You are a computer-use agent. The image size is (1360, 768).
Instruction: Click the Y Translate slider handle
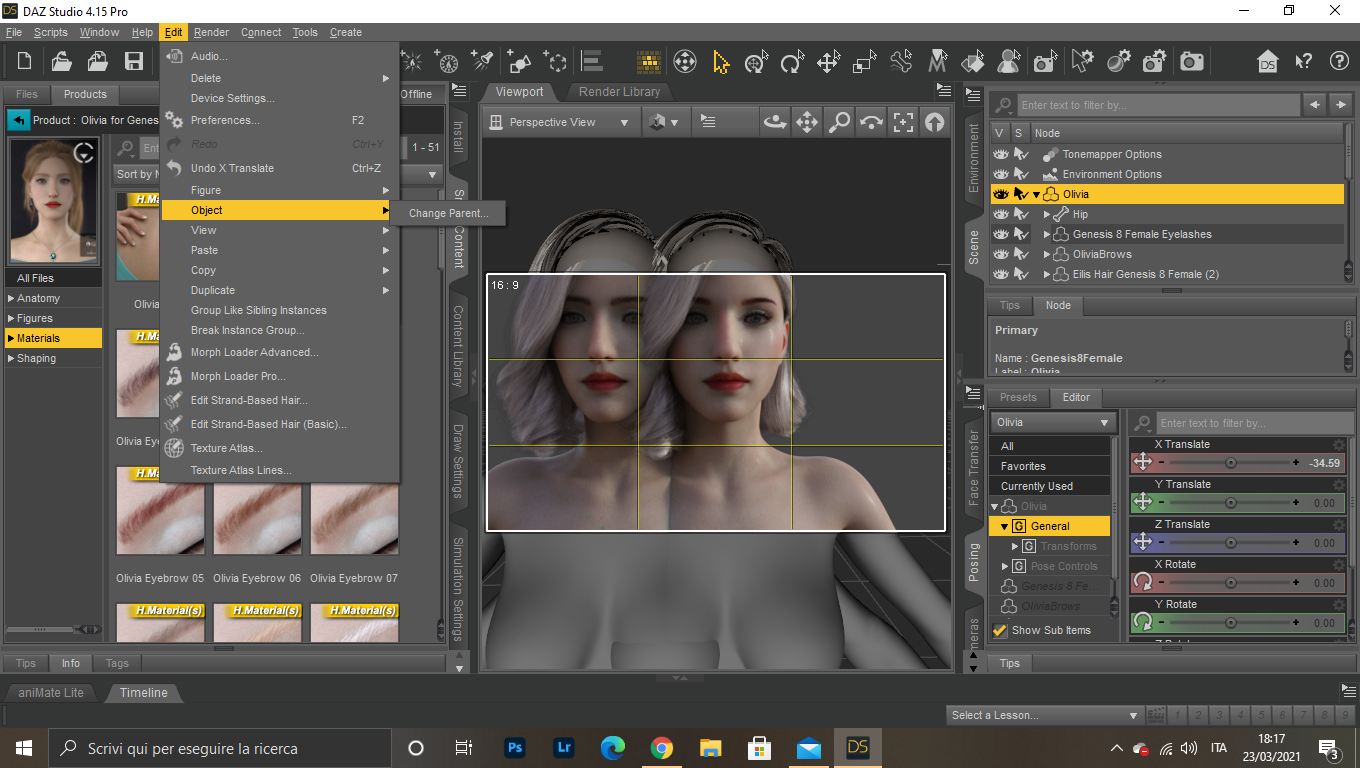(x=1231, y=503)
